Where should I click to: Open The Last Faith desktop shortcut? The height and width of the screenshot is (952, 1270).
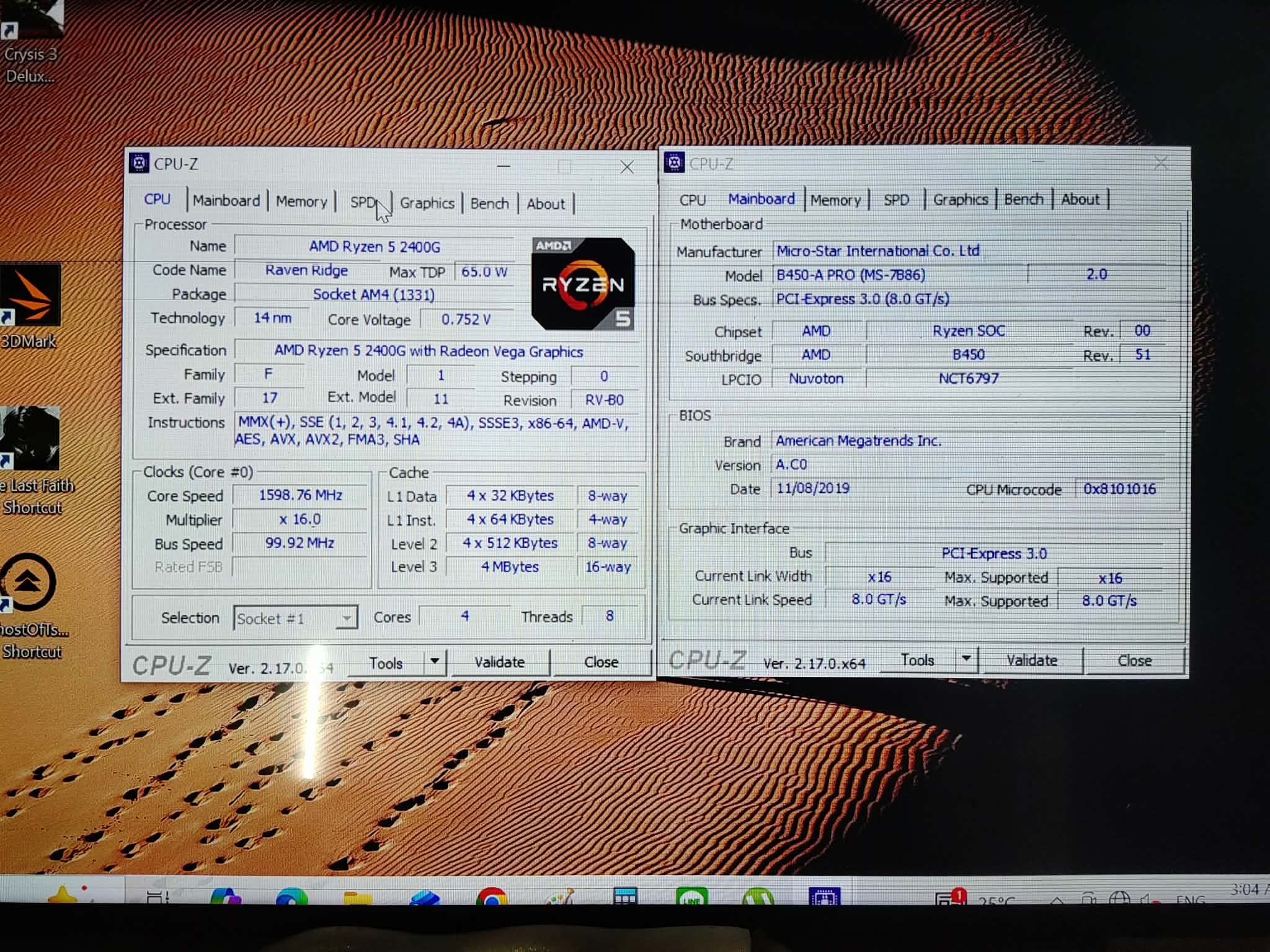31,439
